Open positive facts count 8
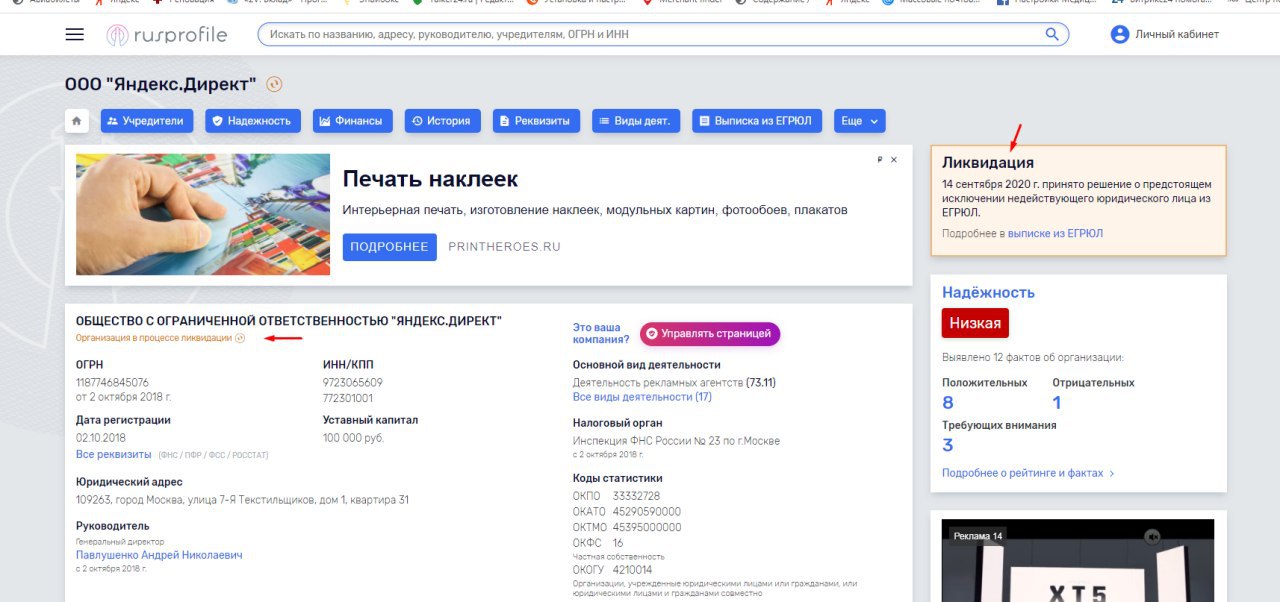1280x602 pixels. pyautogui.click(x=948, y=403)
